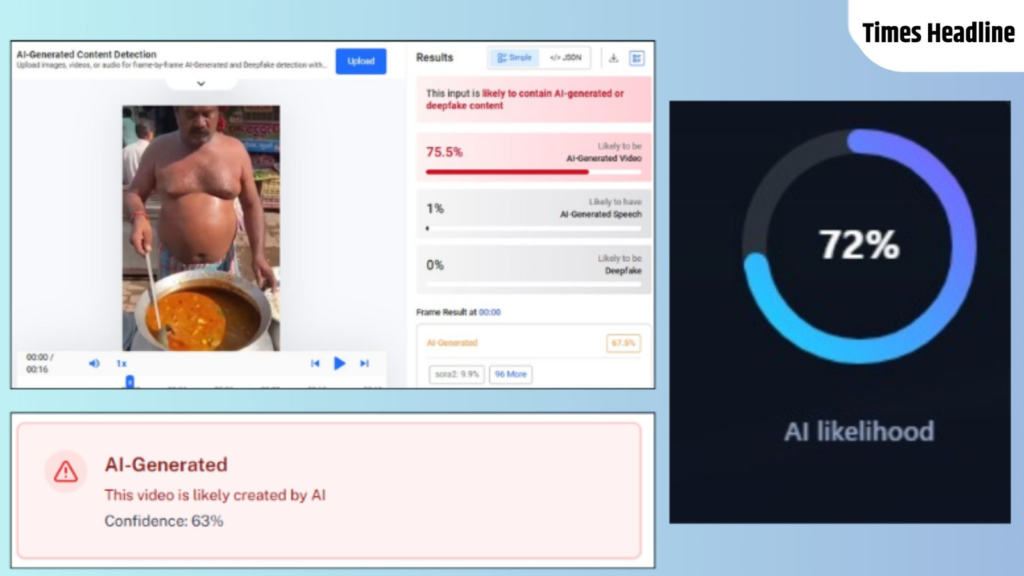Image resolution: width=1024 pixels, height=576 pixels.
Task: Click the 00:00 frame timestamp link
Action: click(x=490, y=312)
